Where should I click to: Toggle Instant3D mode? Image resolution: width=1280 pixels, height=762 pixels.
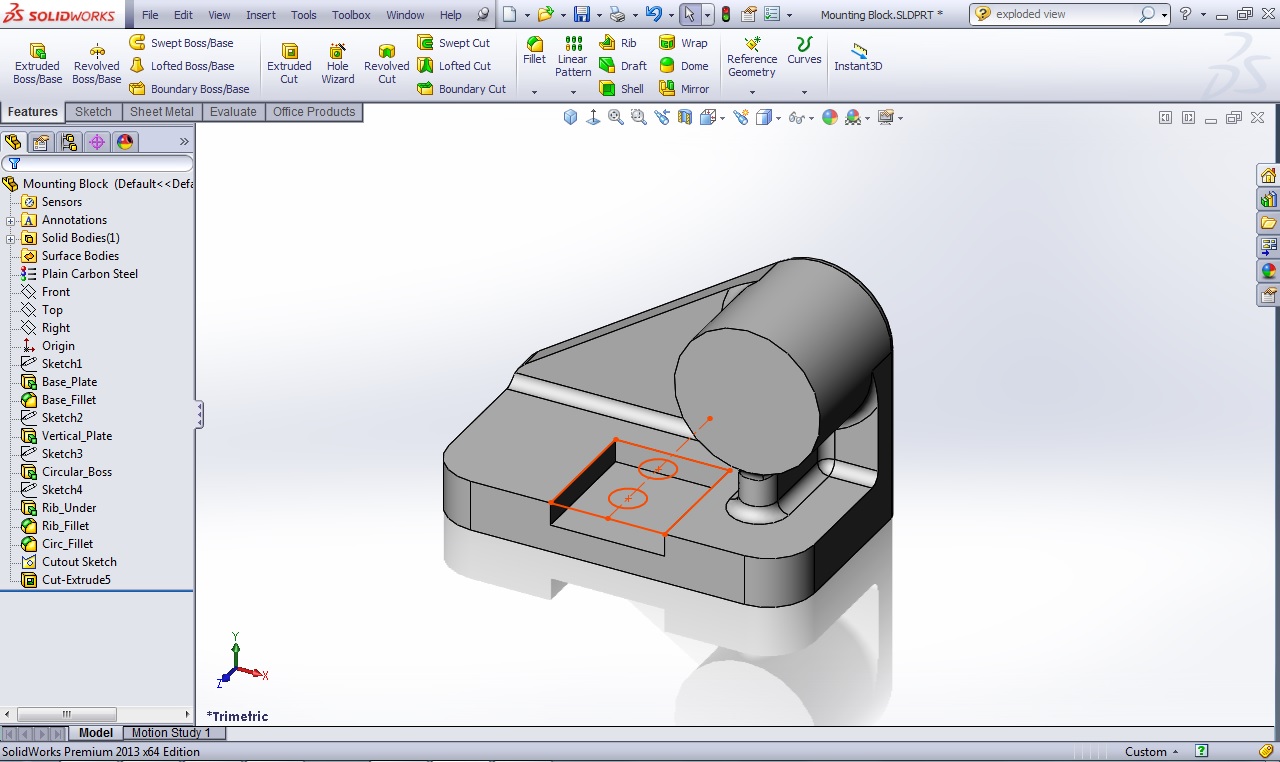click(858, 57)
